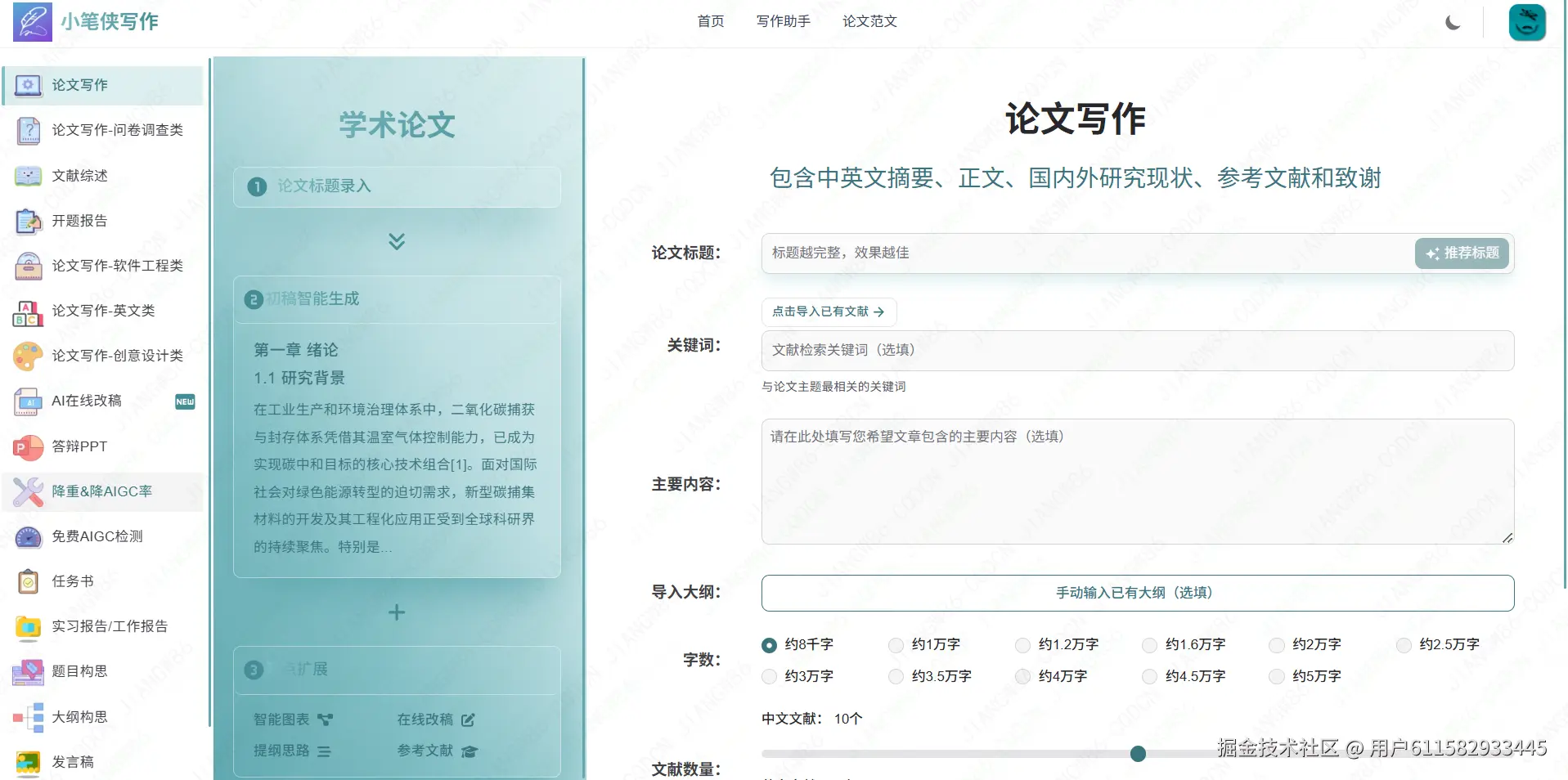Click the 智能图表 option in the panel
1568x780 pixels.
tap(282, 719)
